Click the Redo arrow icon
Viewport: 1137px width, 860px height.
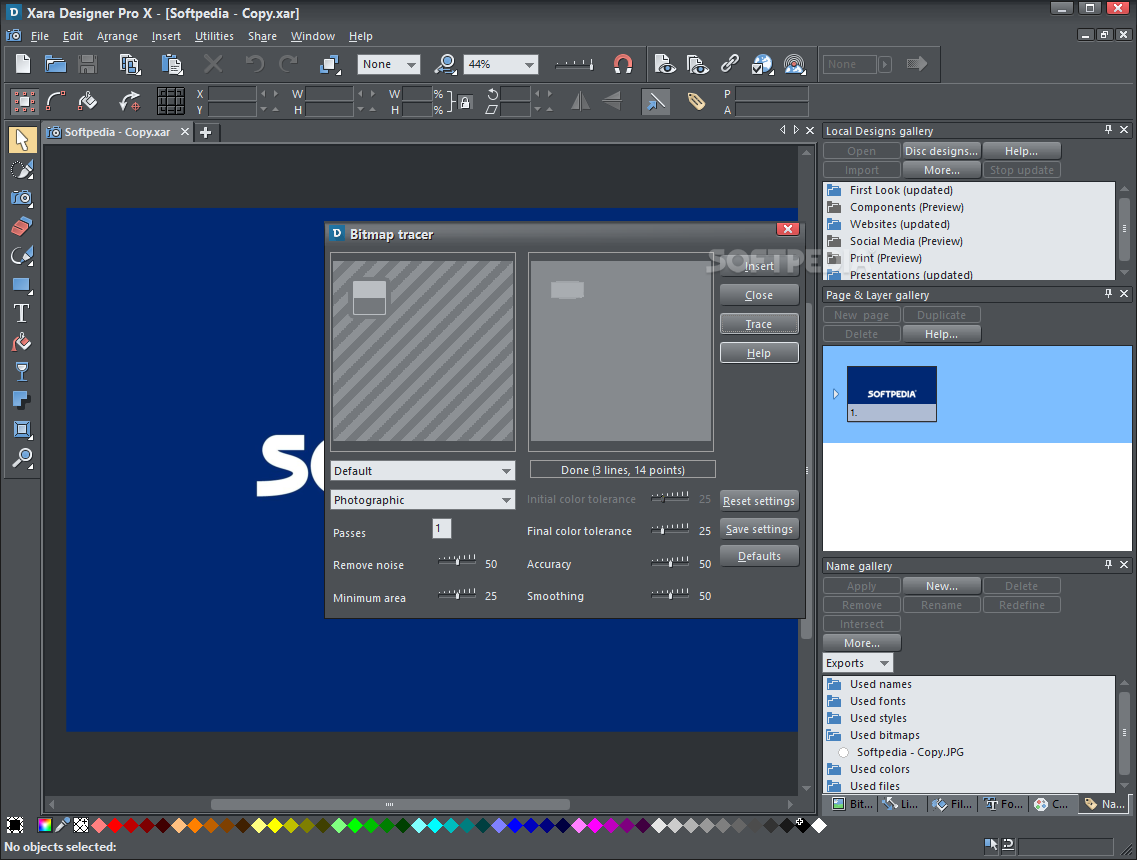pyautogui.click(x=289, y=64)
